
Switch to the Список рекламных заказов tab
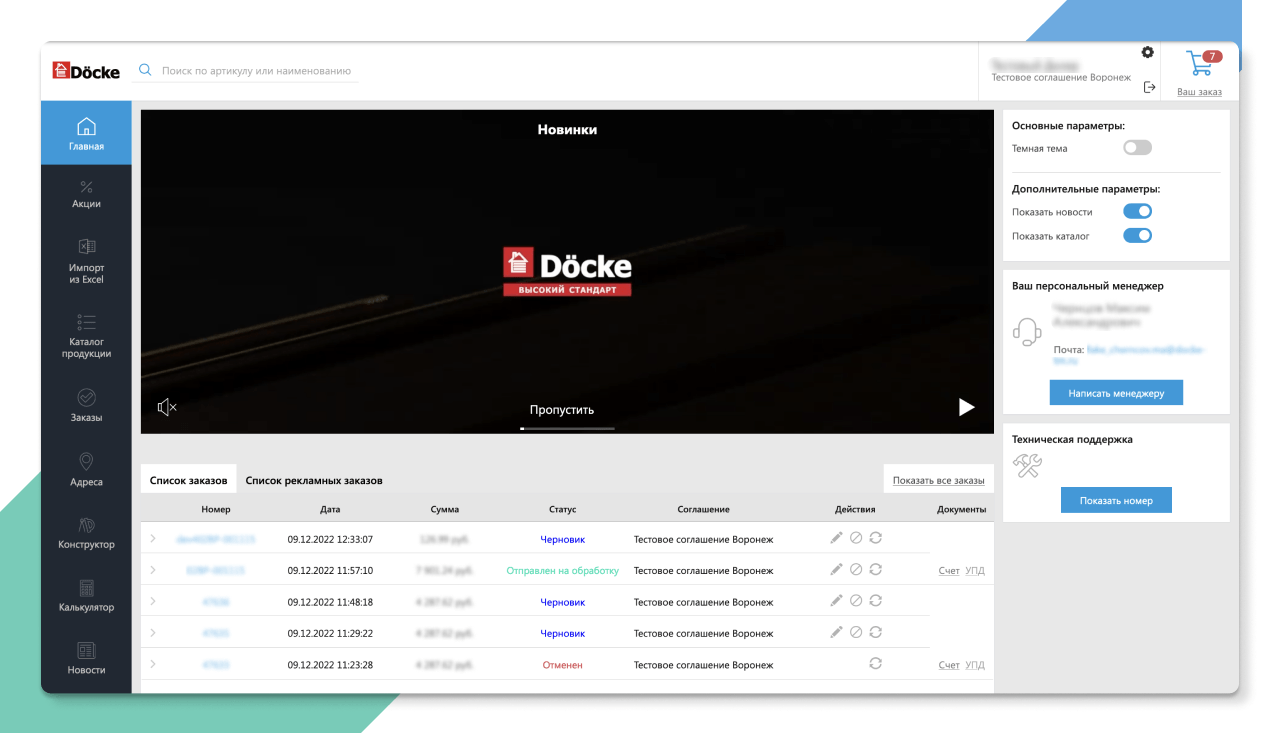click(314, 480)
